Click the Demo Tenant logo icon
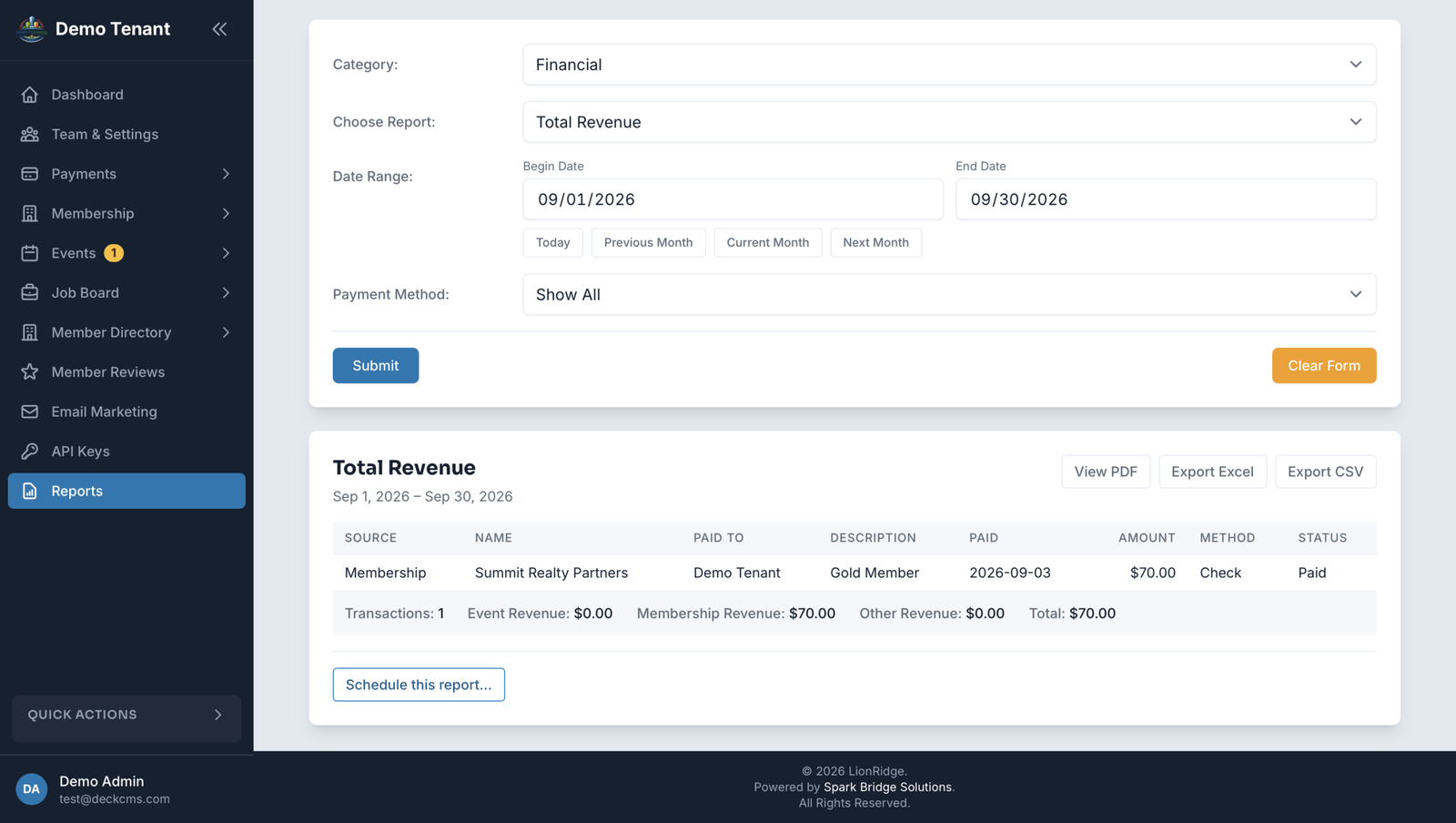The width and height of the screenshot is (1456, 823). (x=32, y=29)
